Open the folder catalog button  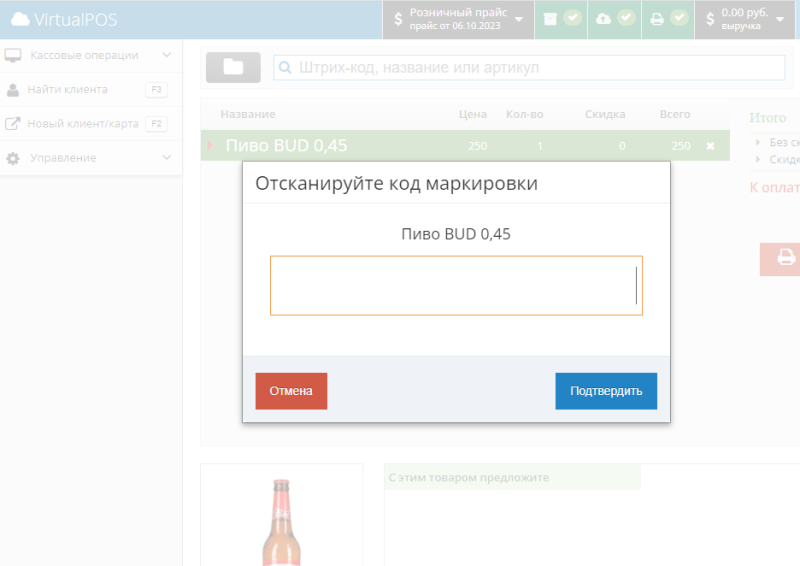[233, 67]
